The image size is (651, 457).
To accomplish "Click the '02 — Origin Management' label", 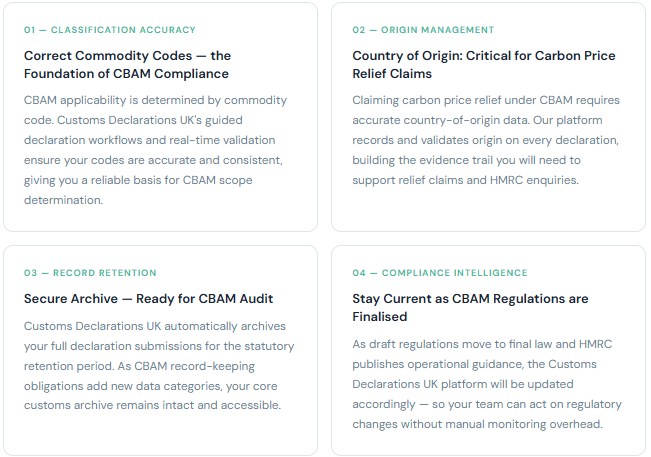I will tap(423, 30).
